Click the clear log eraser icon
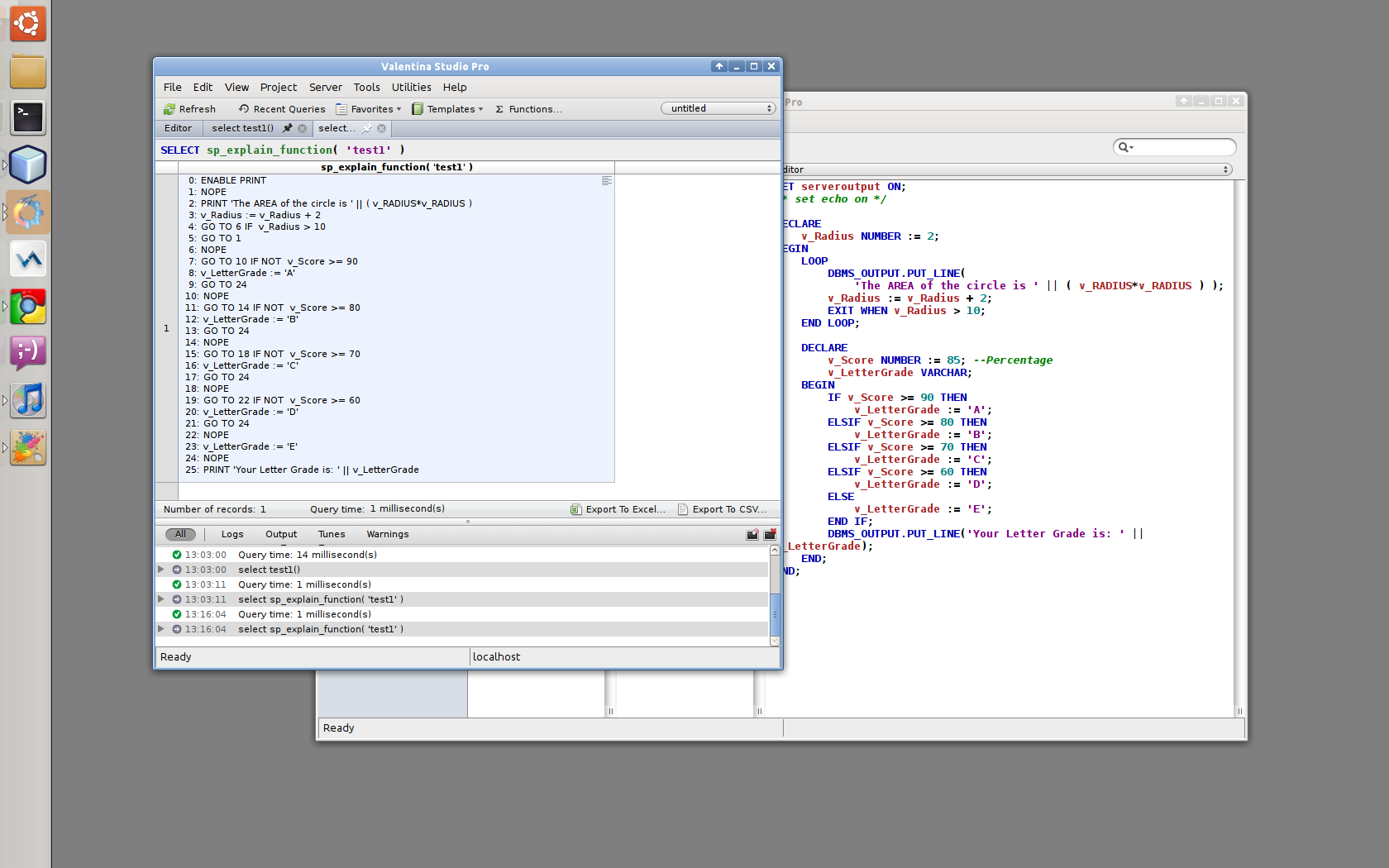This screenshot has height=868, width=1389. [x=752, y=534]
